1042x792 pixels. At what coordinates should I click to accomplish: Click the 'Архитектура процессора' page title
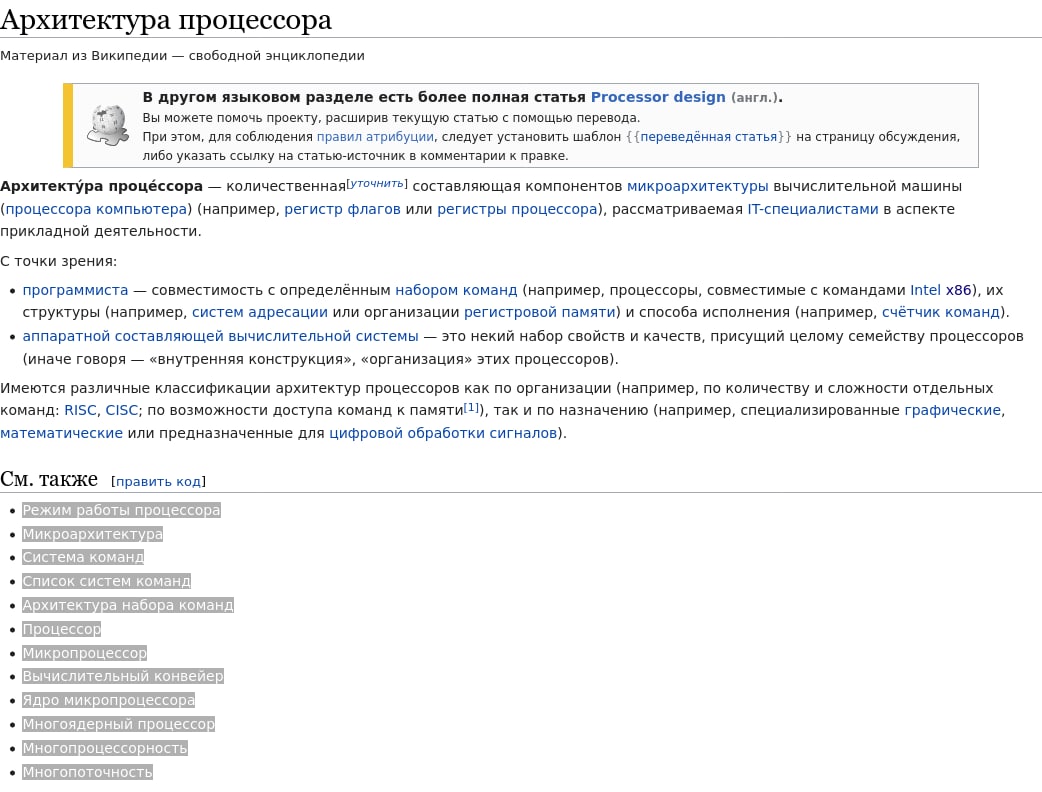(x=165, y=20)
